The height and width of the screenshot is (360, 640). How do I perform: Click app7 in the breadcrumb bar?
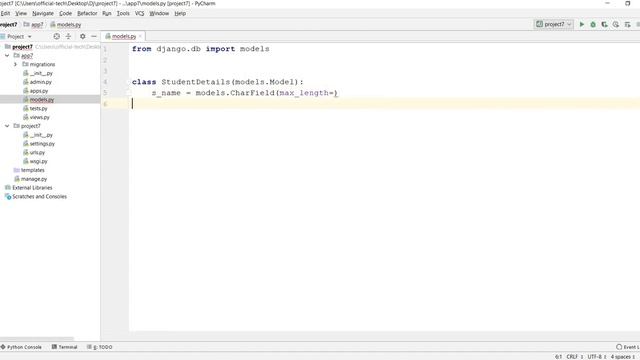(x=33, y=25)
